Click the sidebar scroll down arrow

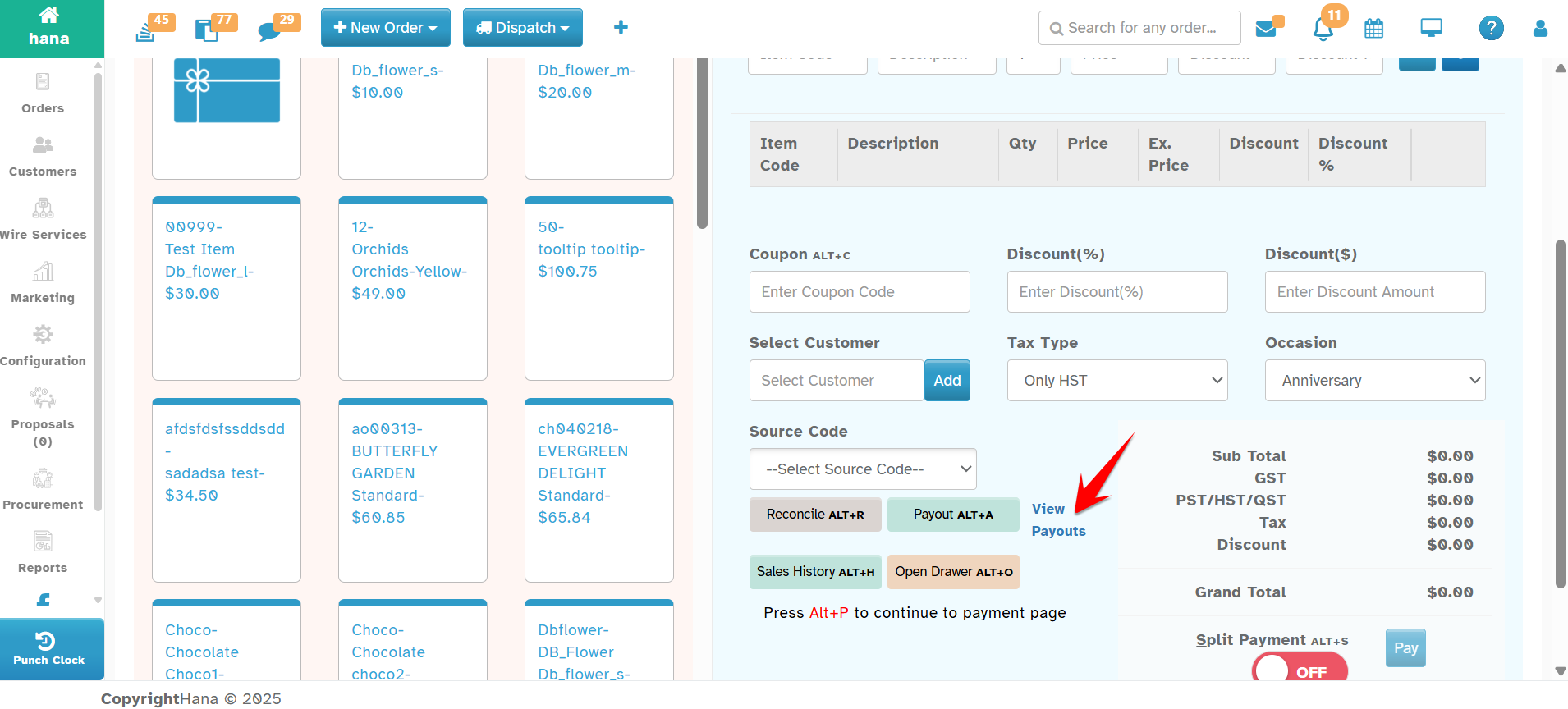click(98, 600)
